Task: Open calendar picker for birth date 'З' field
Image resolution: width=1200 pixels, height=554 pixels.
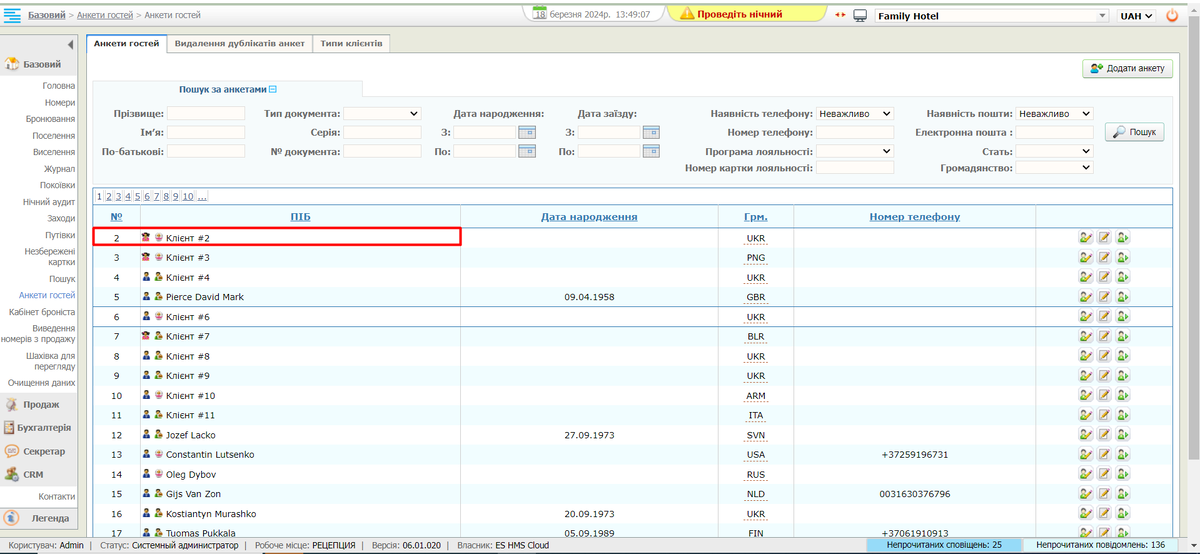Action: coord(527,132)
